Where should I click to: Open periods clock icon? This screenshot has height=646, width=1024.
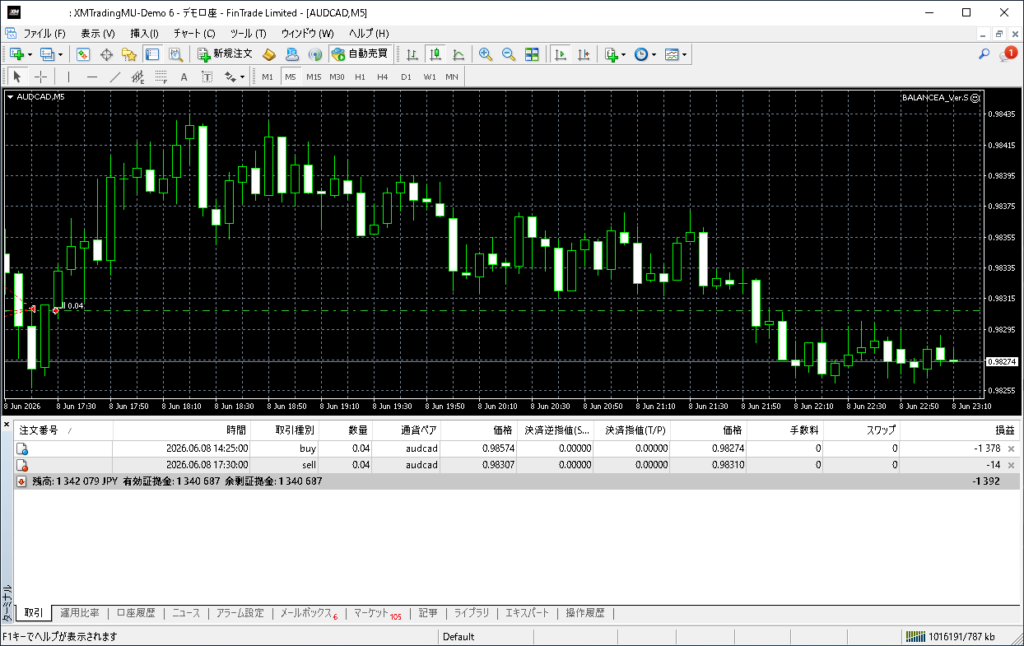tap(641, 54)
